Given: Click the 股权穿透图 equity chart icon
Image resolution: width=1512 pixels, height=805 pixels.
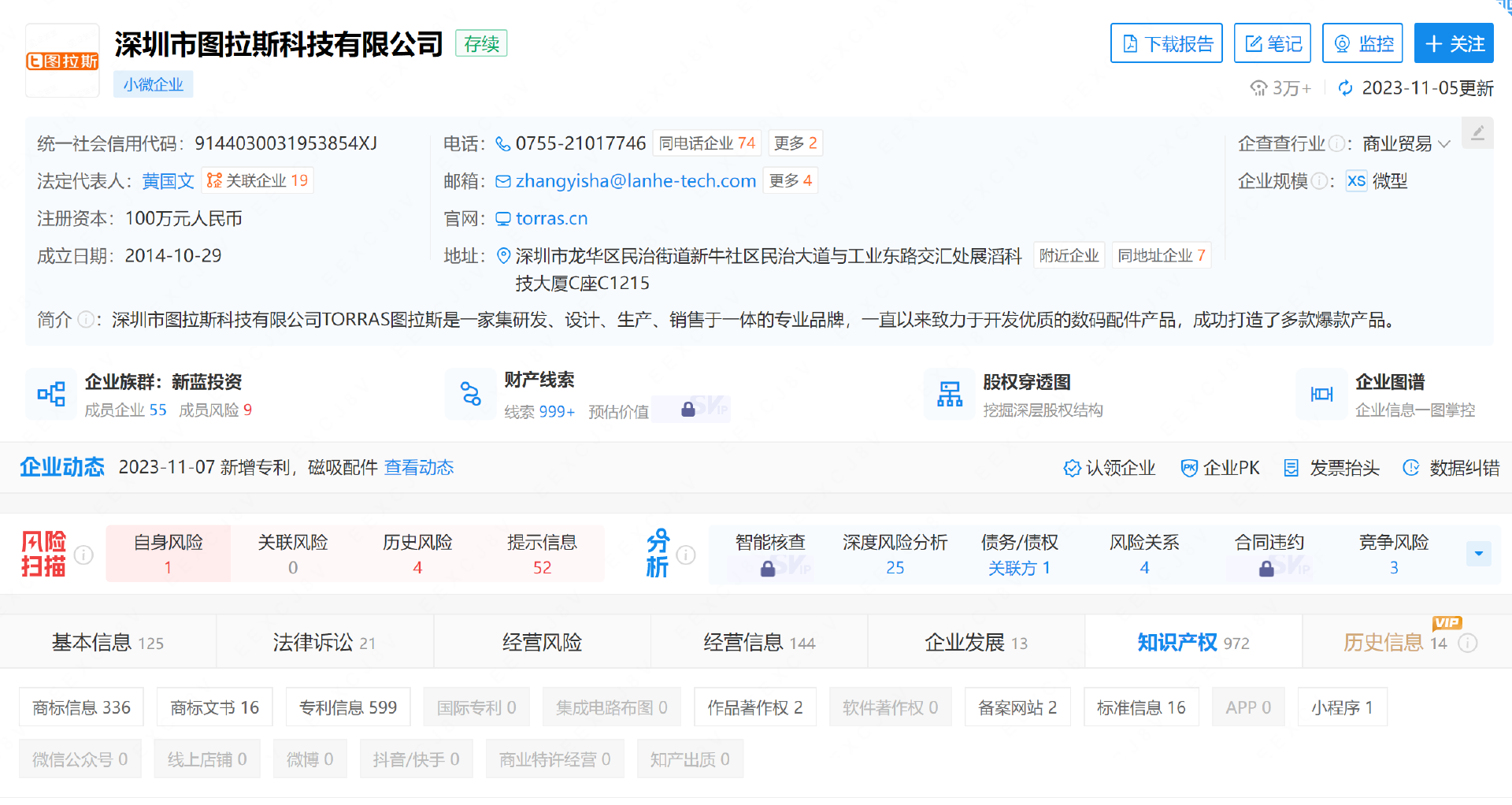Looking at the screenshot, I should (949, 394).
